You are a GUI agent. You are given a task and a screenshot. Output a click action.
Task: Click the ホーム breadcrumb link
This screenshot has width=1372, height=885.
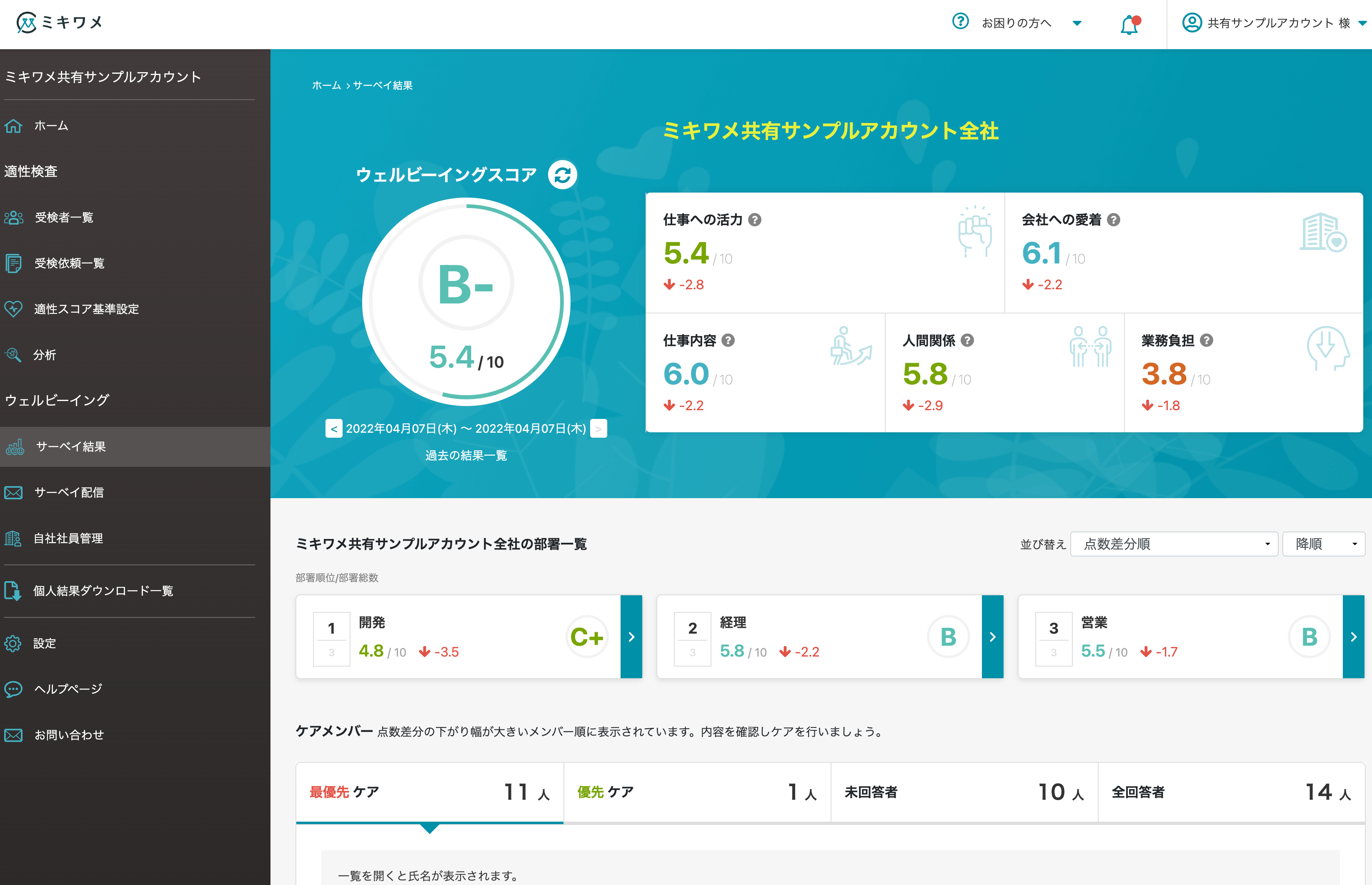click(326, 85)
